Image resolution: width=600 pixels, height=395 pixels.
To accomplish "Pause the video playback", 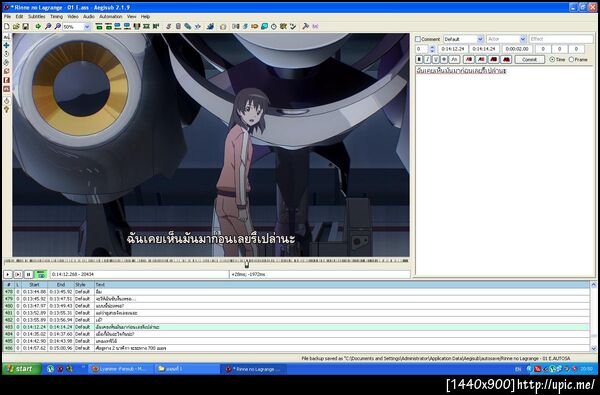I will pos(28,274).
